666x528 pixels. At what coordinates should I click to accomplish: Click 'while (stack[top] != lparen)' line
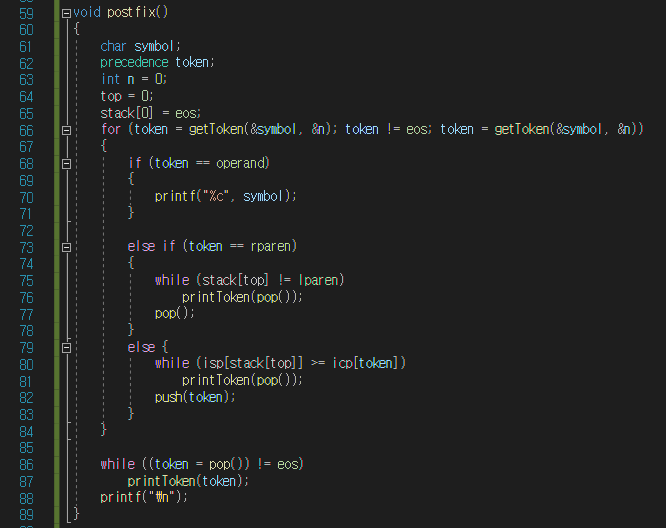tap(250, 280)
